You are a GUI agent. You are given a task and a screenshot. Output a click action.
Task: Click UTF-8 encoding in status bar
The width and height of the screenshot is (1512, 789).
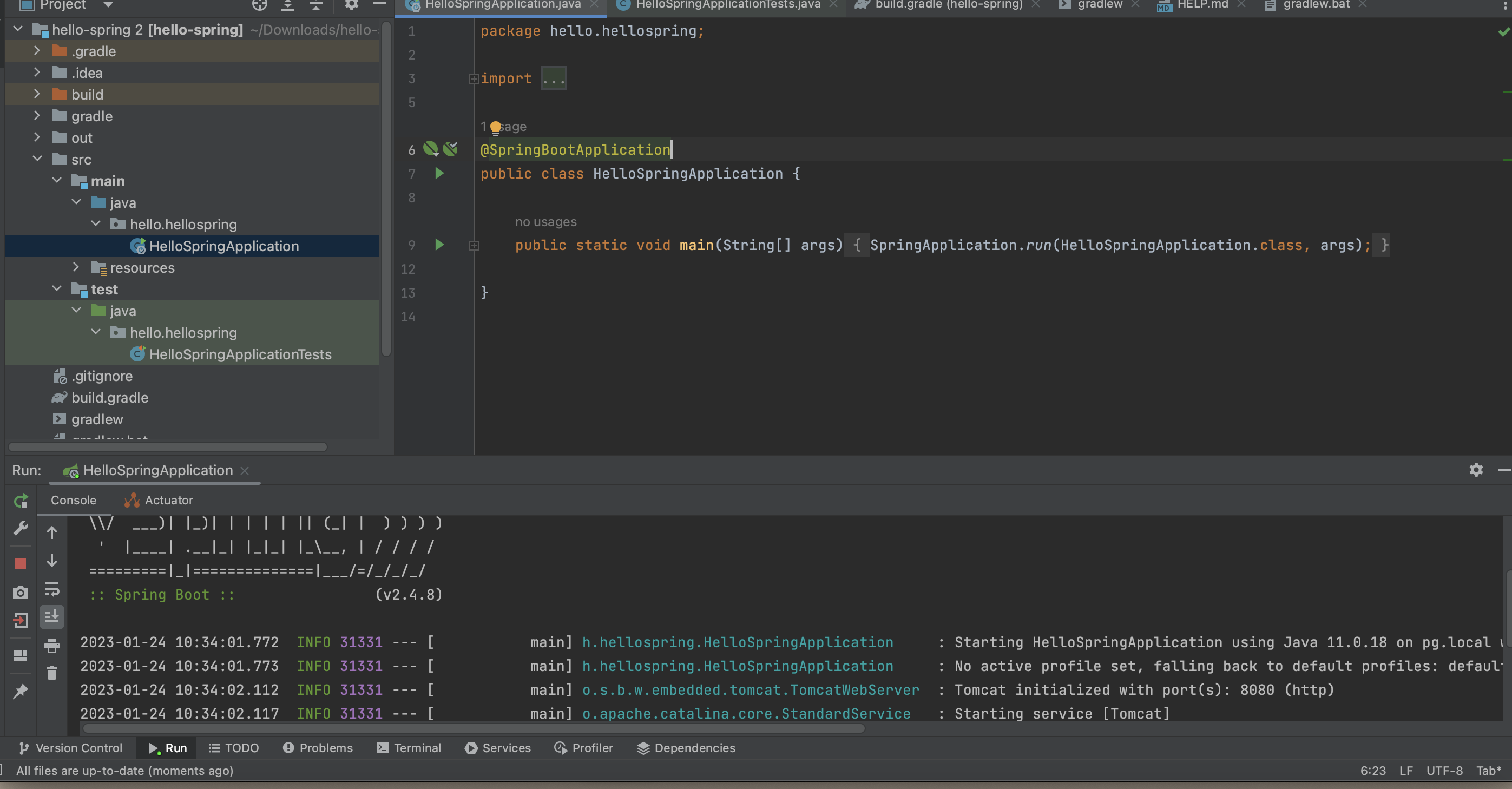coord(1444,770)
